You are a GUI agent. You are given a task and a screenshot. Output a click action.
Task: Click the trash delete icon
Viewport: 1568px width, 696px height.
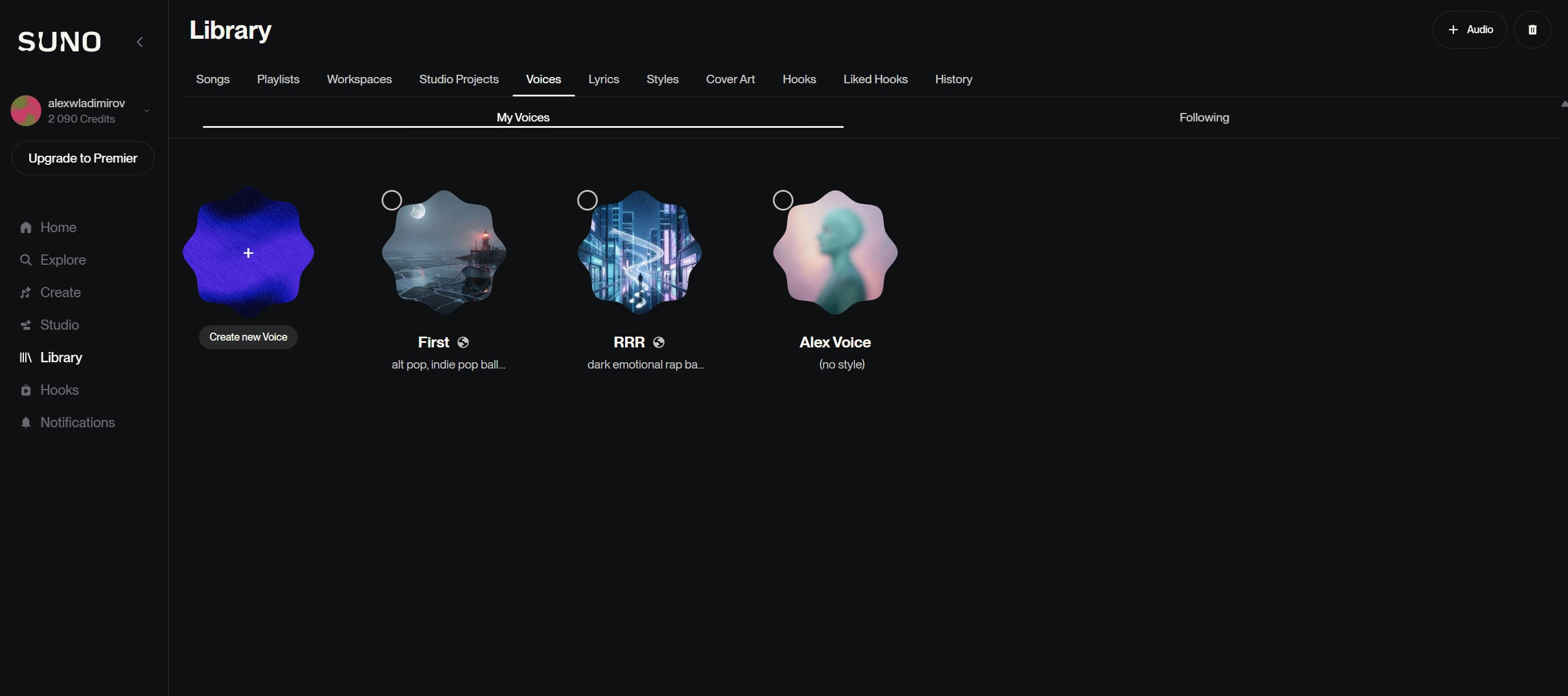click(1532, 29)
